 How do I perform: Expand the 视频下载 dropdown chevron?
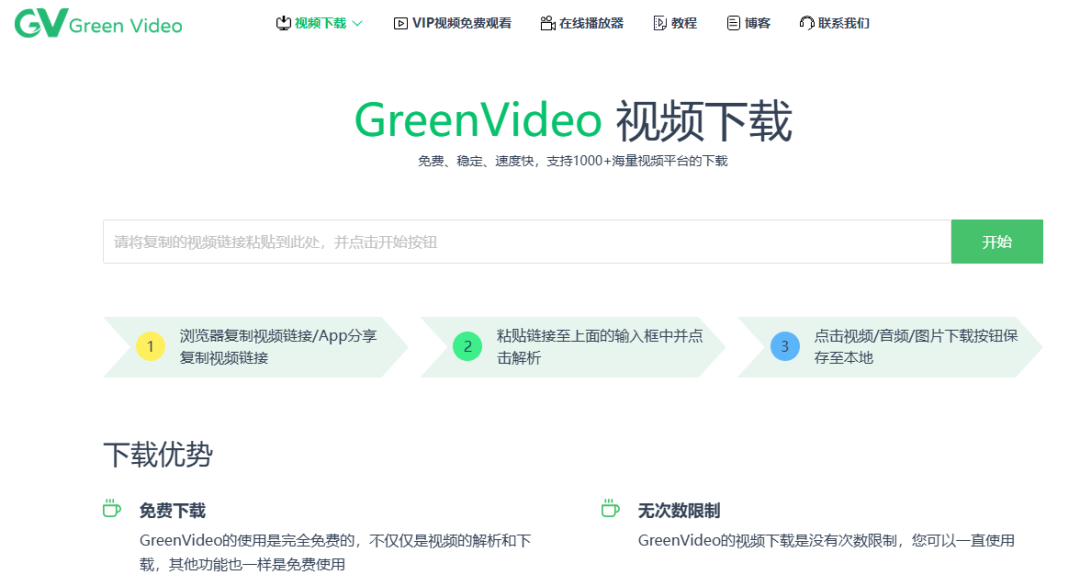click(357, 23)
